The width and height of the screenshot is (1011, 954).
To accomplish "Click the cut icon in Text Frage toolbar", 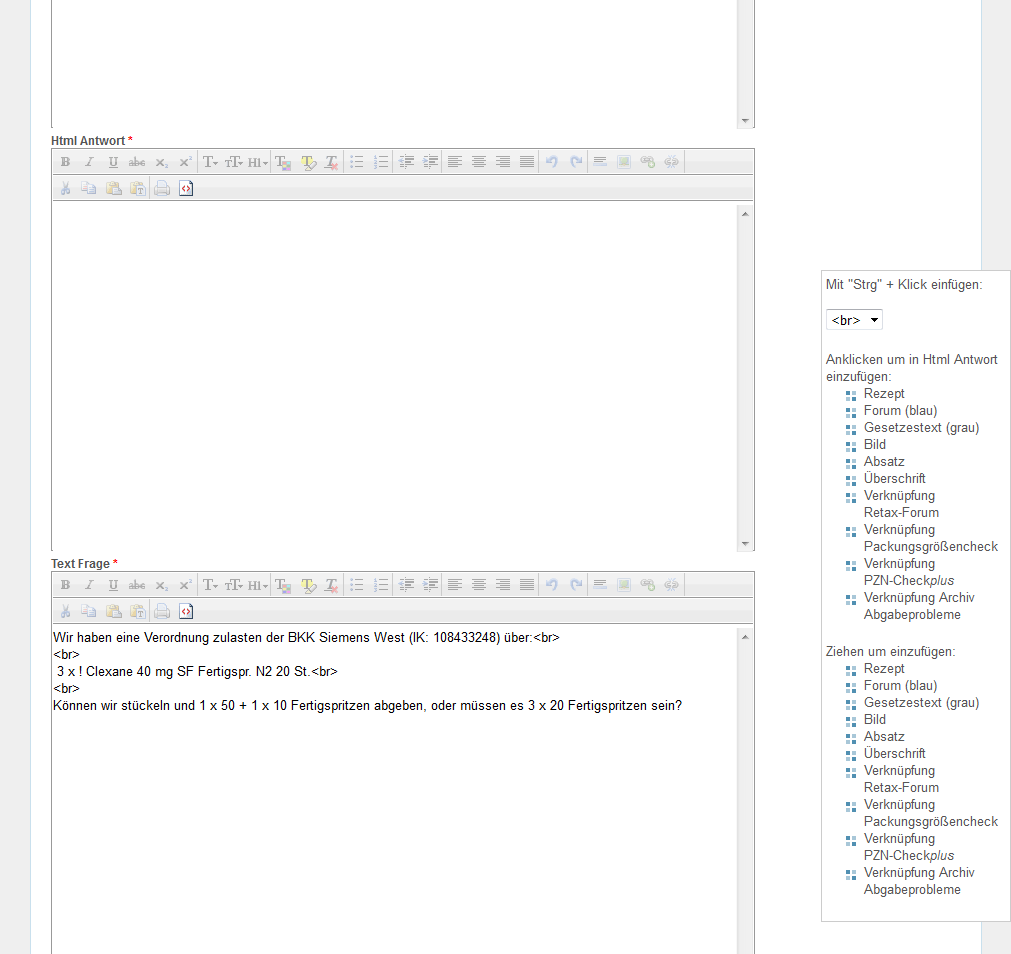I will point(65,611).
